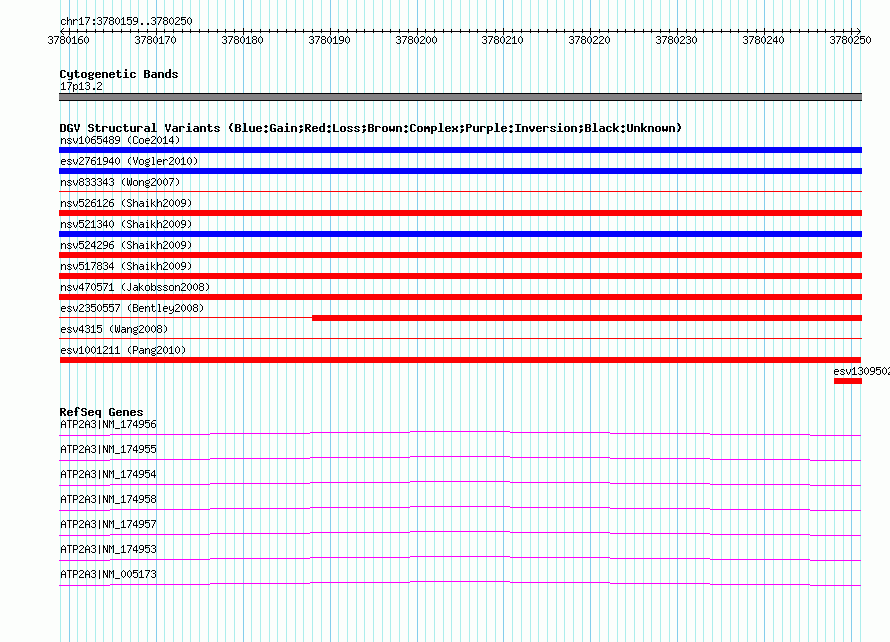This screenshot has width=890, height=642.
Task: Click the thick red bar for esv2350557
Action: coord(587,318)
